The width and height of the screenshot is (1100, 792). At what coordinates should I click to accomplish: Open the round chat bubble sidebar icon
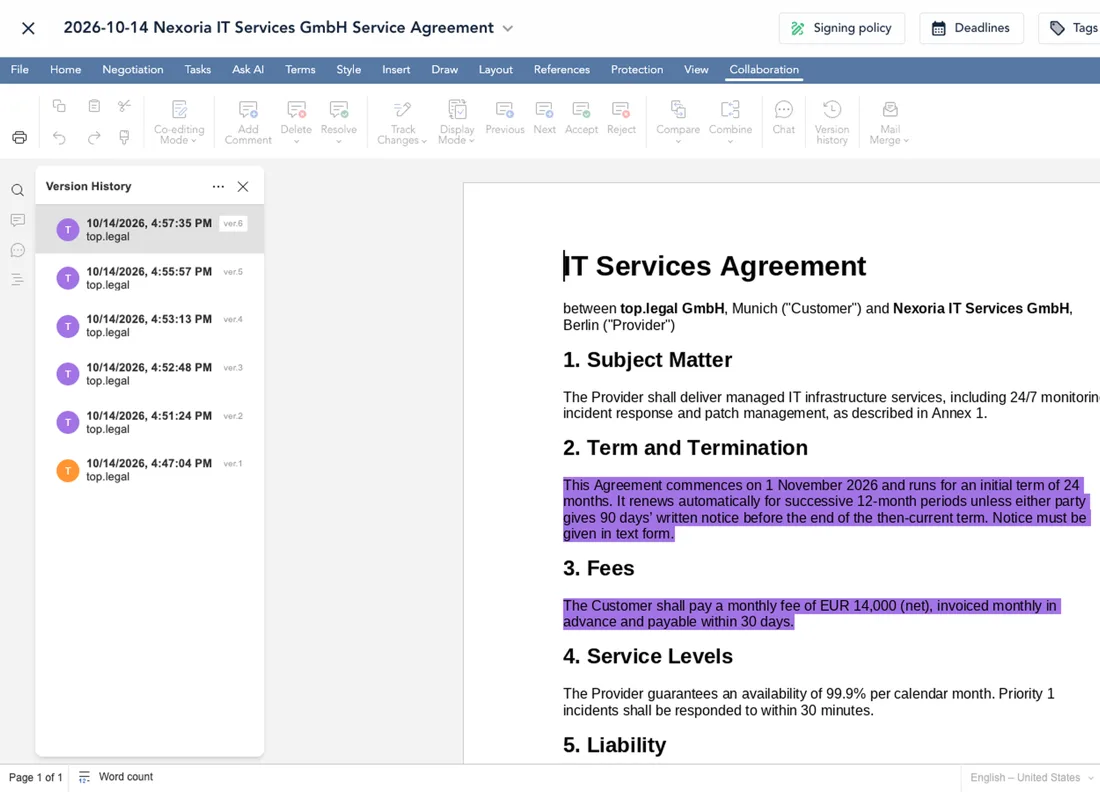pyautogui.click(x=18, y=250)
